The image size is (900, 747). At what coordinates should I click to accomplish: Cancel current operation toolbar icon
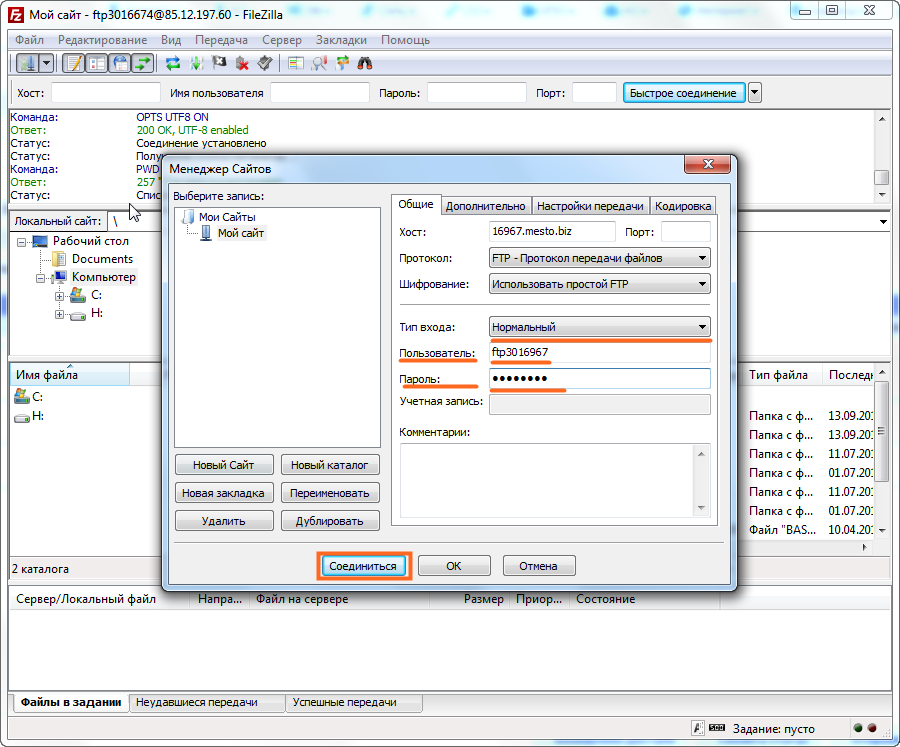tap(219, 63)
